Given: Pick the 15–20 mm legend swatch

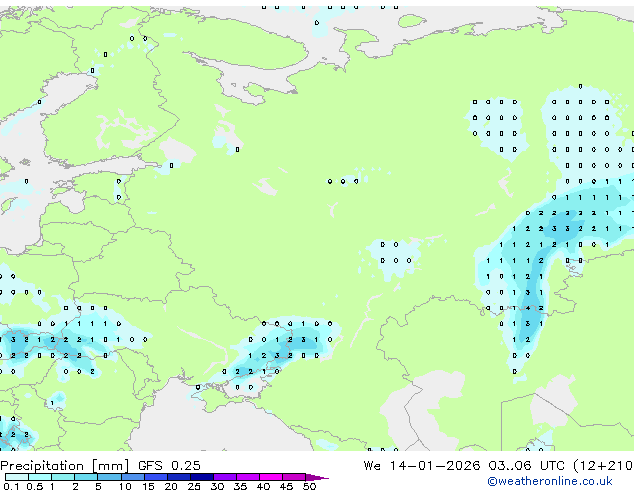Looking at the screenshot, I should coord(156,477).
